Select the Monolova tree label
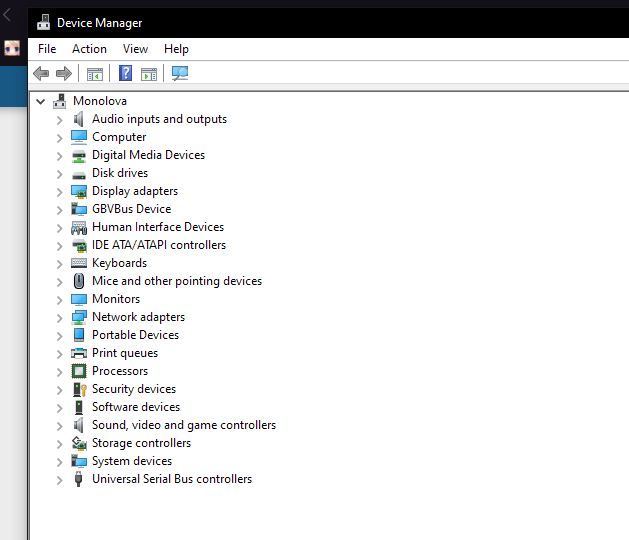The width and height of the screenshot is (629, 540). pyautogui.click(x=100, y=101)
